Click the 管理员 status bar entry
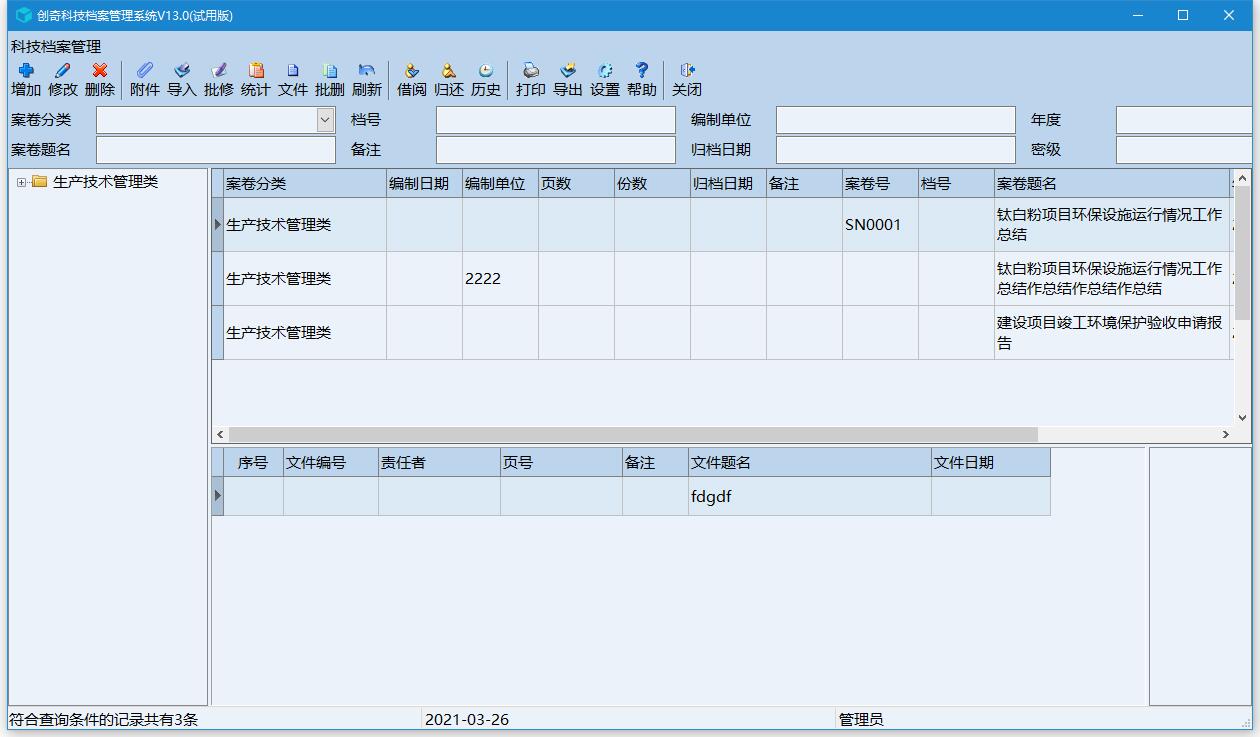 pyautogui.click(x=861, y=720)
